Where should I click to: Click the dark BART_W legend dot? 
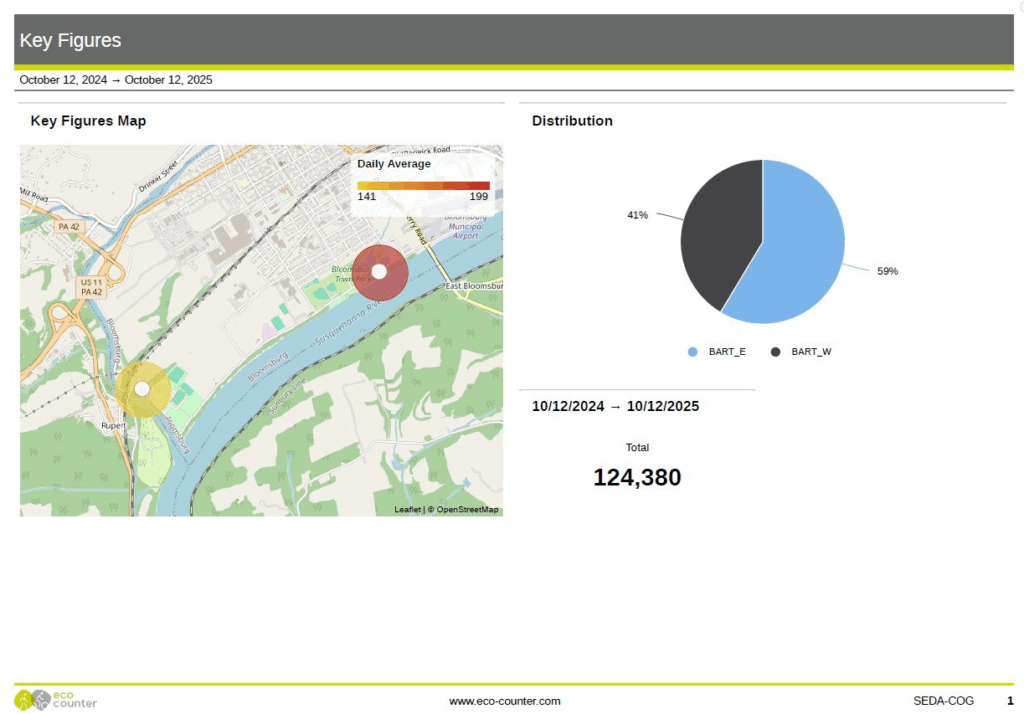[x=775, y=352]
